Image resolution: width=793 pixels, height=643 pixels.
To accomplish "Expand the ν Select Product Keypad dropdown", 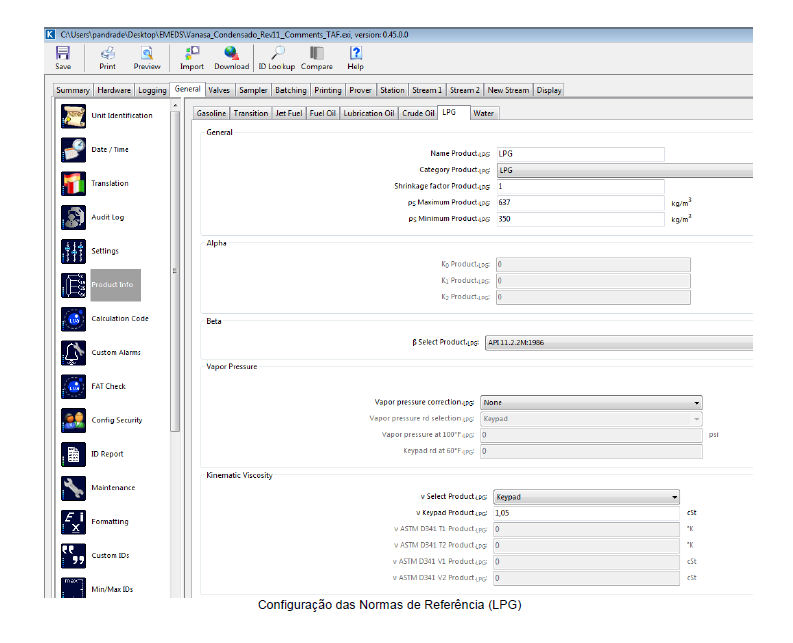I will (586, 497).
